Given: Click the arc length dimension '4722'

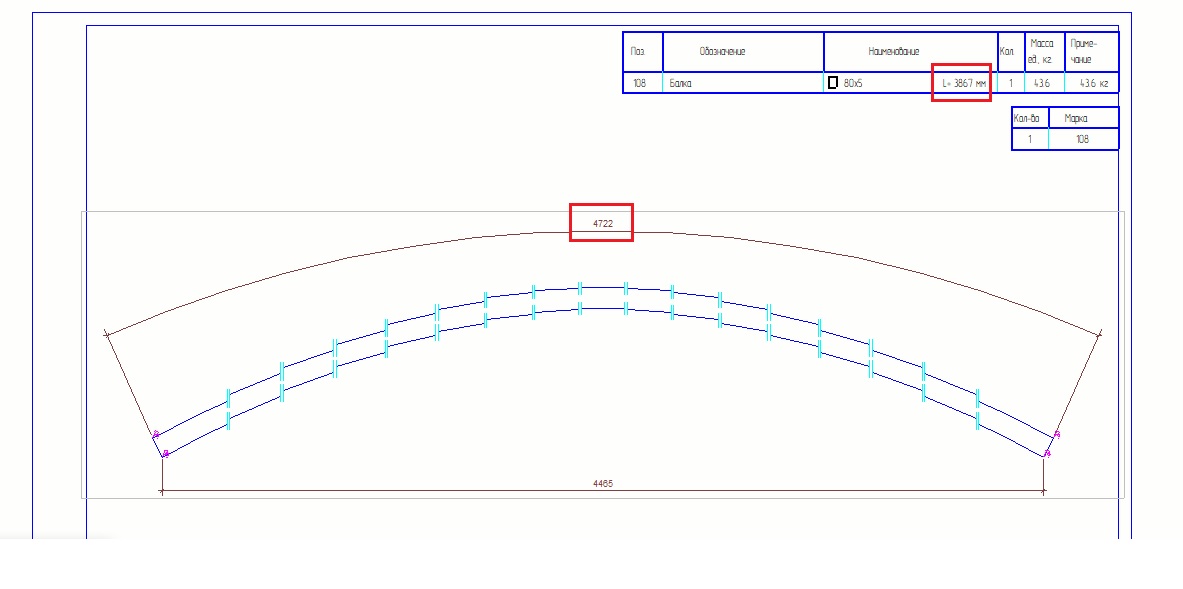Looking at the screenshot, I should [601, 224].
